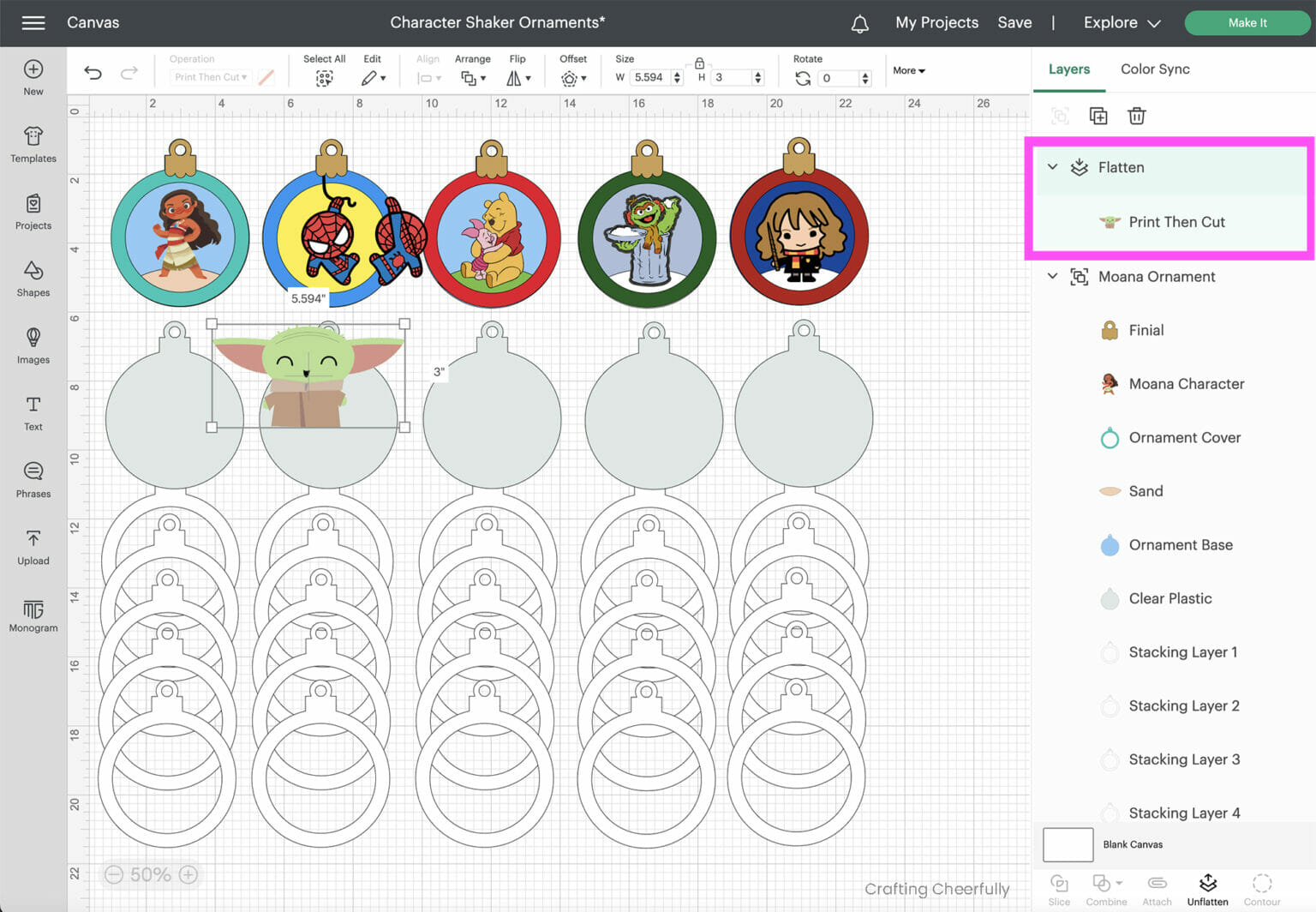Open the Templates panel
Viewport: 1316px width, 912px height.
click(x=33, y=144)
